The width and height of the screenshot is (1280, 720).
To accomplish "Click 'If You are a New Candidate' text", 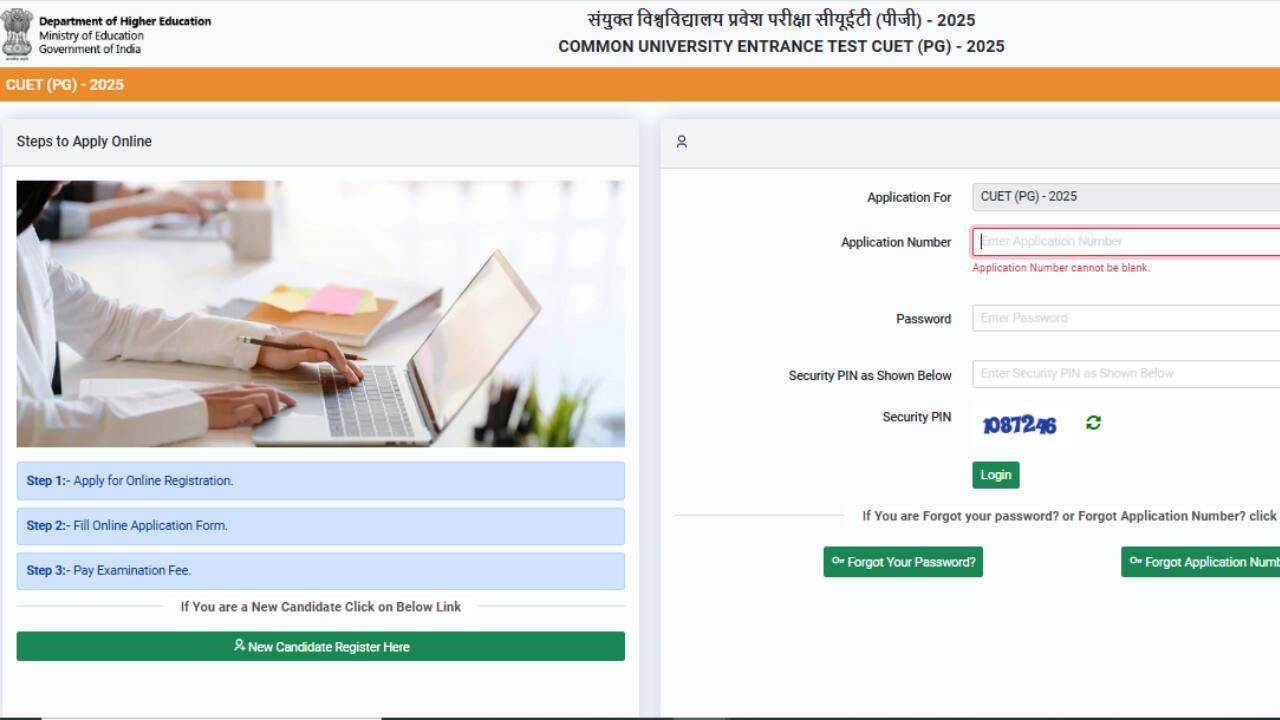I will (321, 607).
